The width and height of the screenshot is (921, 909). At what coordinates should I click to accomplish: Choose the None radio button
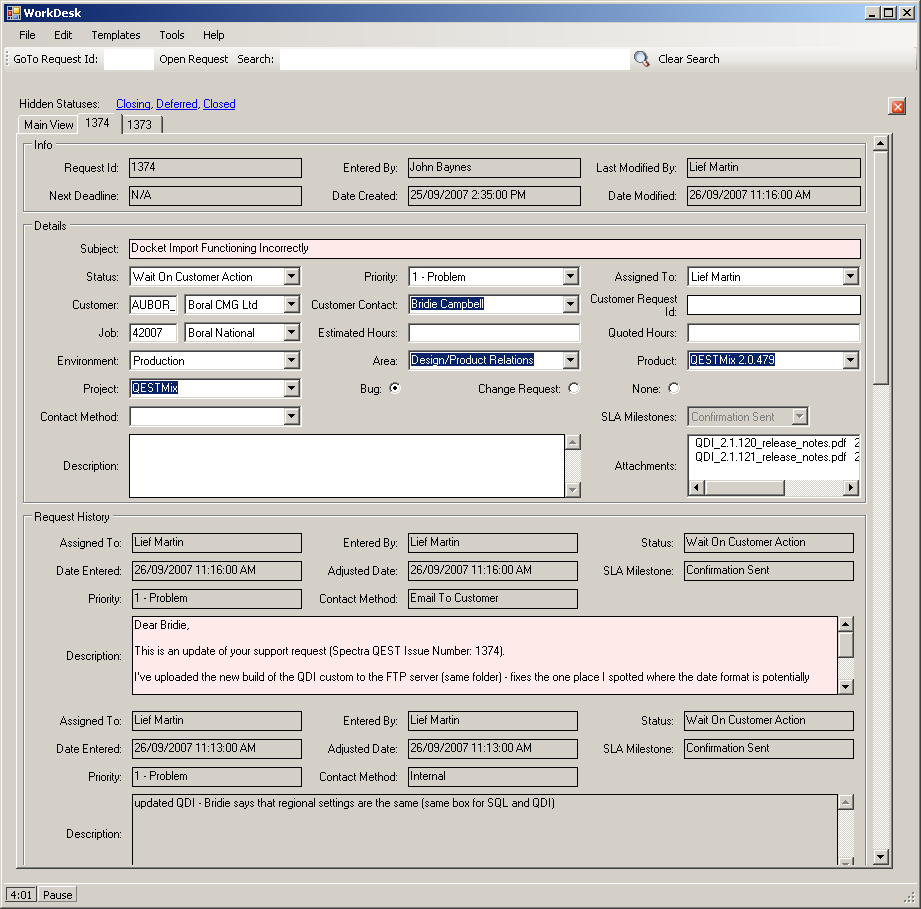click(673, 389)
